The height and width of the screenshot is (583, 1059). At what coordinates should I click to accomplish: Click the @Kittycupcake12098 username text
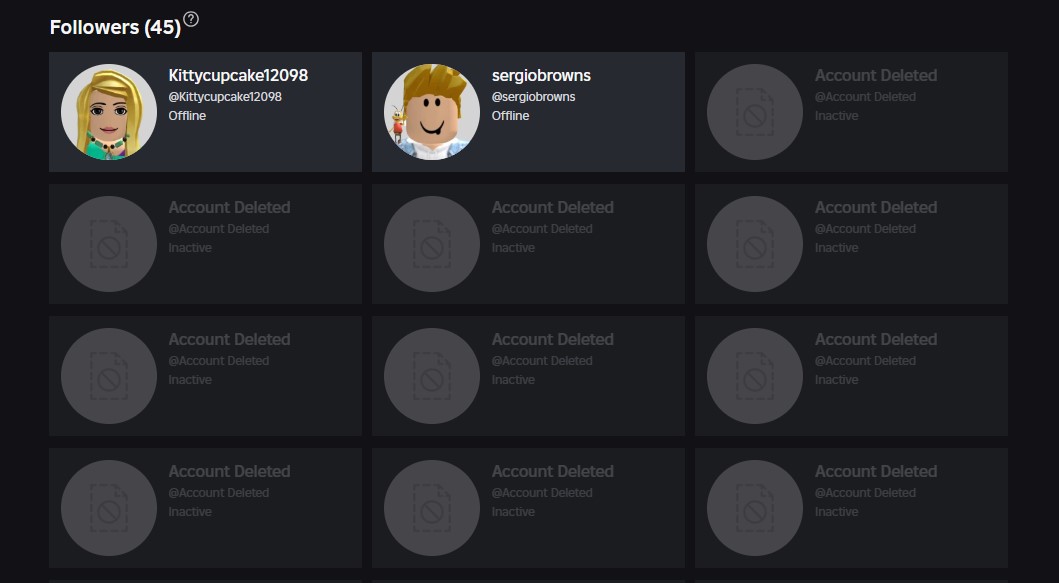[x=225, y=97]
